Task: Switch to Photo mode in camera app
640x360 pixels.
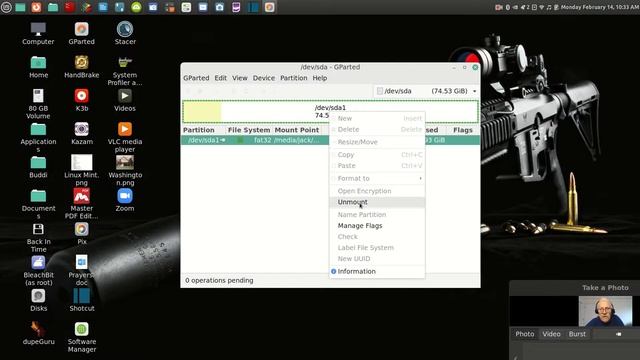Action: click(524, 334)
